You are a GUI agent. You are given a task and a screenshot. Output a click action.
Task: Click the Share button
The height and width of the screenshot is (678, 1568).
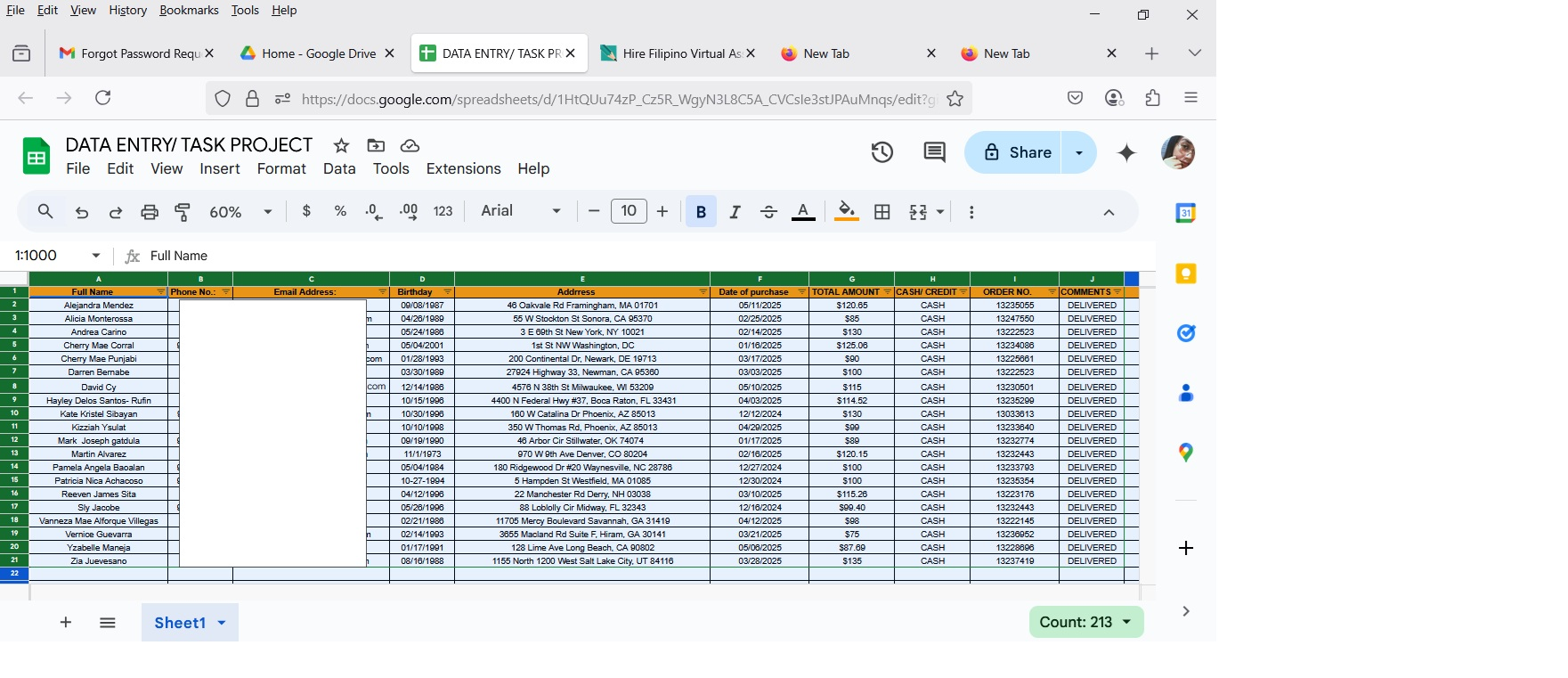point(1017,152)
